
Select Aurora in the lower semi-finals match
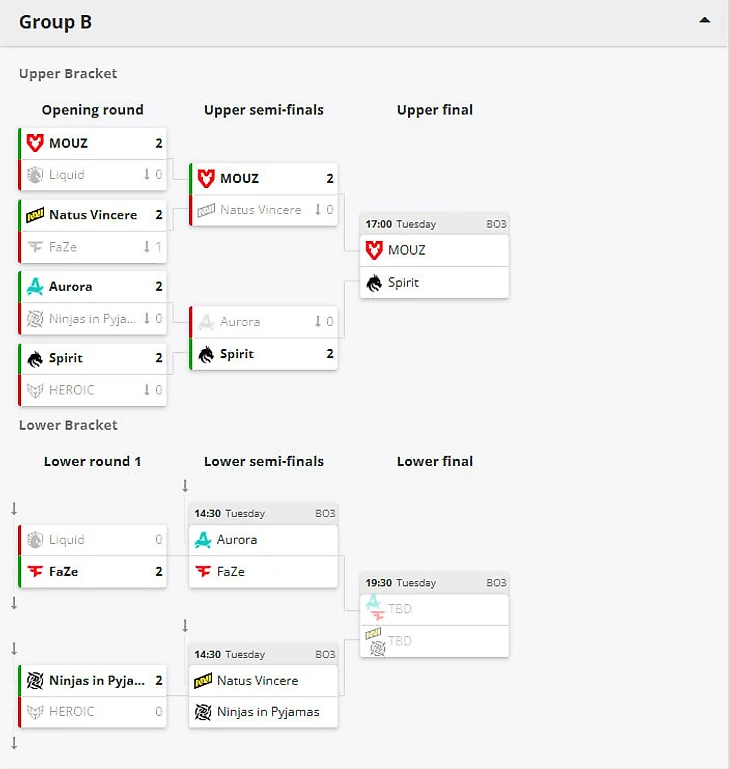tap(237, 540)
